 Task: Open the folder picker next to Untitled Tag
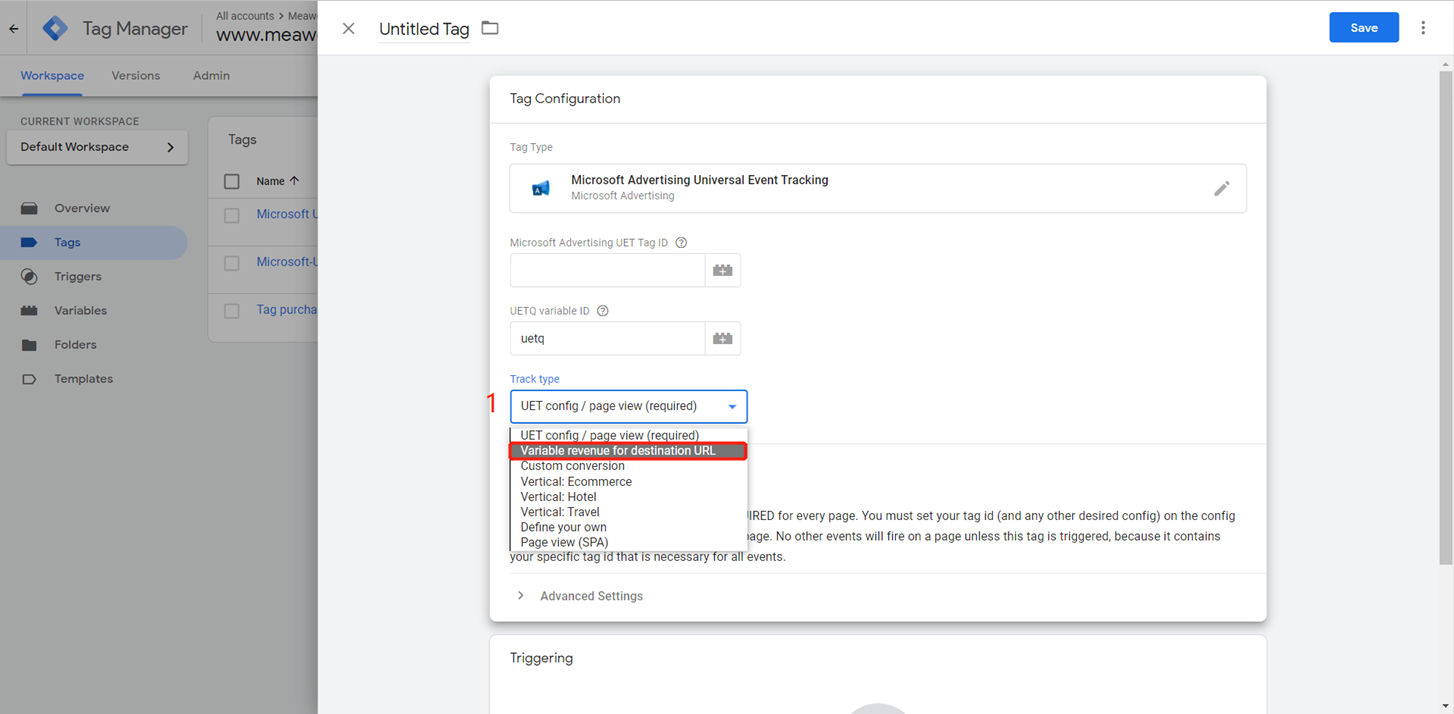(490, 28)
